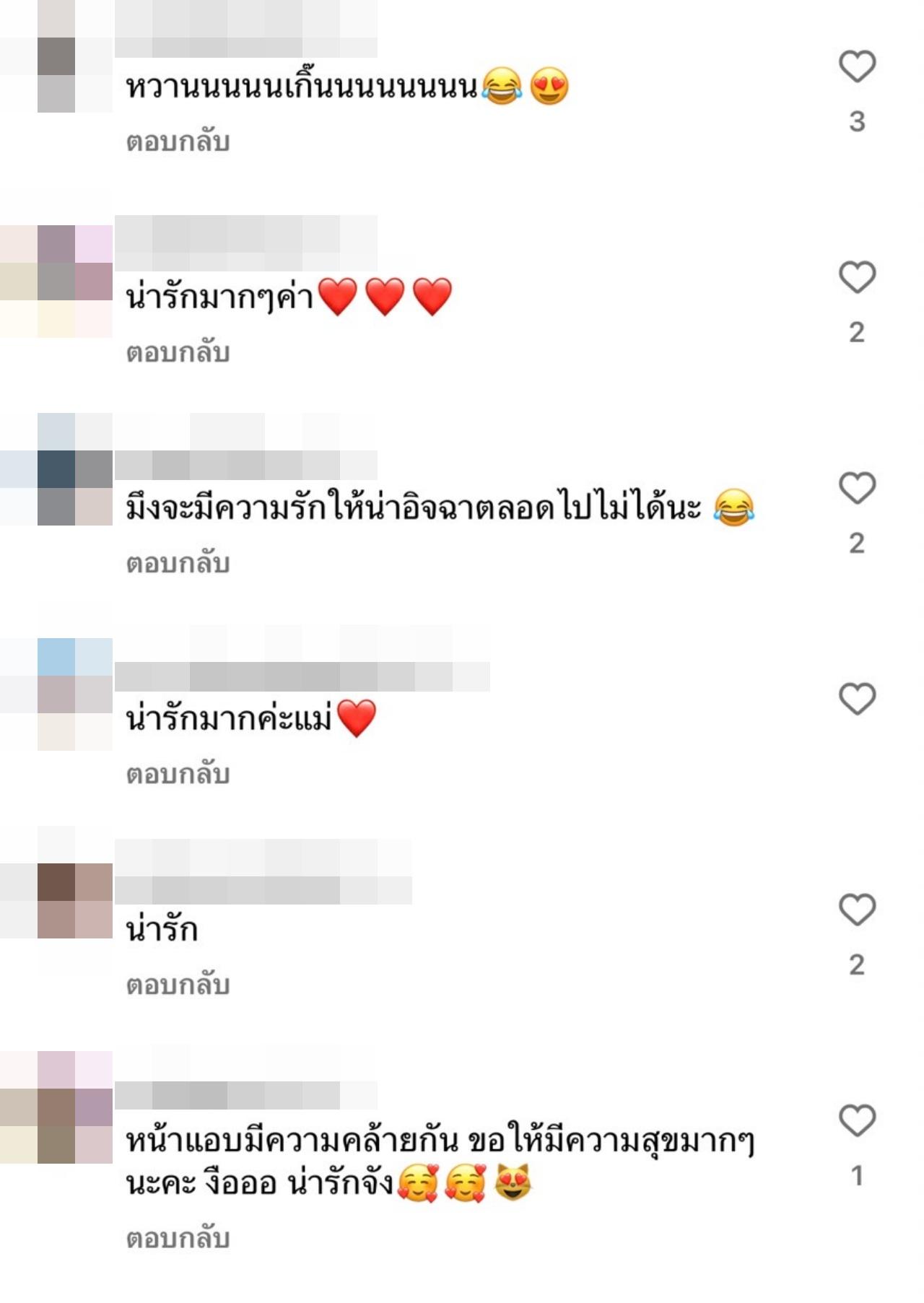Like the หวานนนน comment with heart icon
This screenshot has height=1303, width=924.
857,66
